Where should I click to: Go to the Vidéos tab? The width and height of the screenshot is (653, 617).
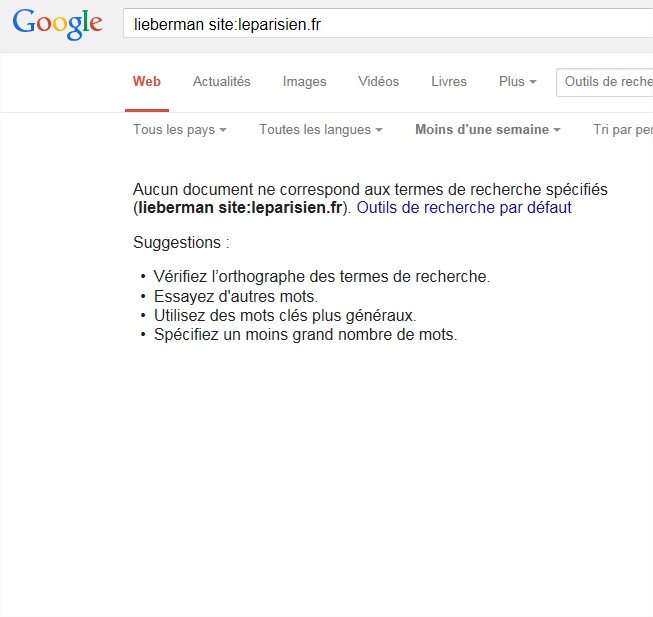tap(379, 82)
